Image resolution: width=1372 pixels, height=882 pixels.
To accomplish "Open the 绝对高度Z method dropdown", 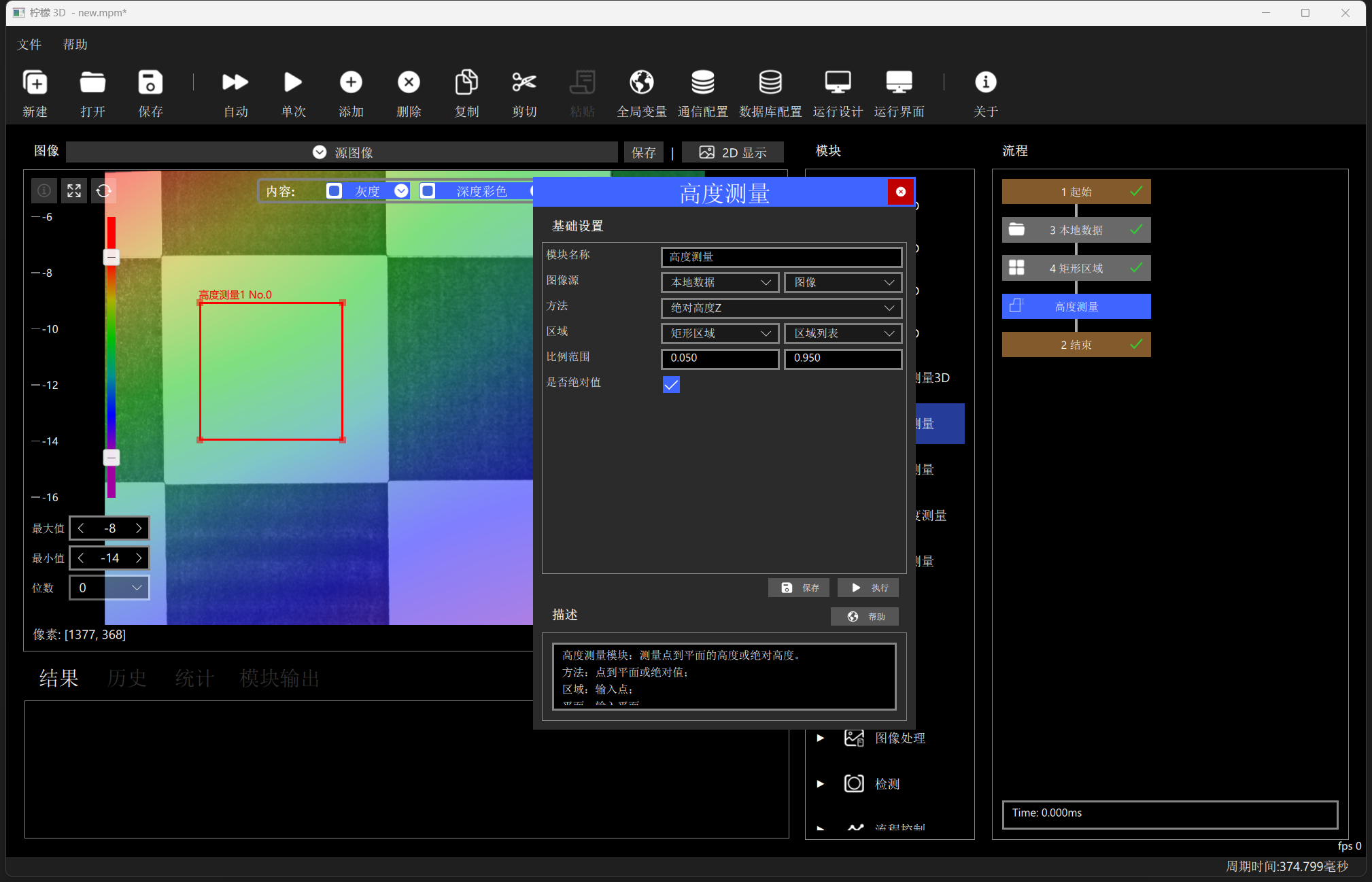I will [782, 308].
